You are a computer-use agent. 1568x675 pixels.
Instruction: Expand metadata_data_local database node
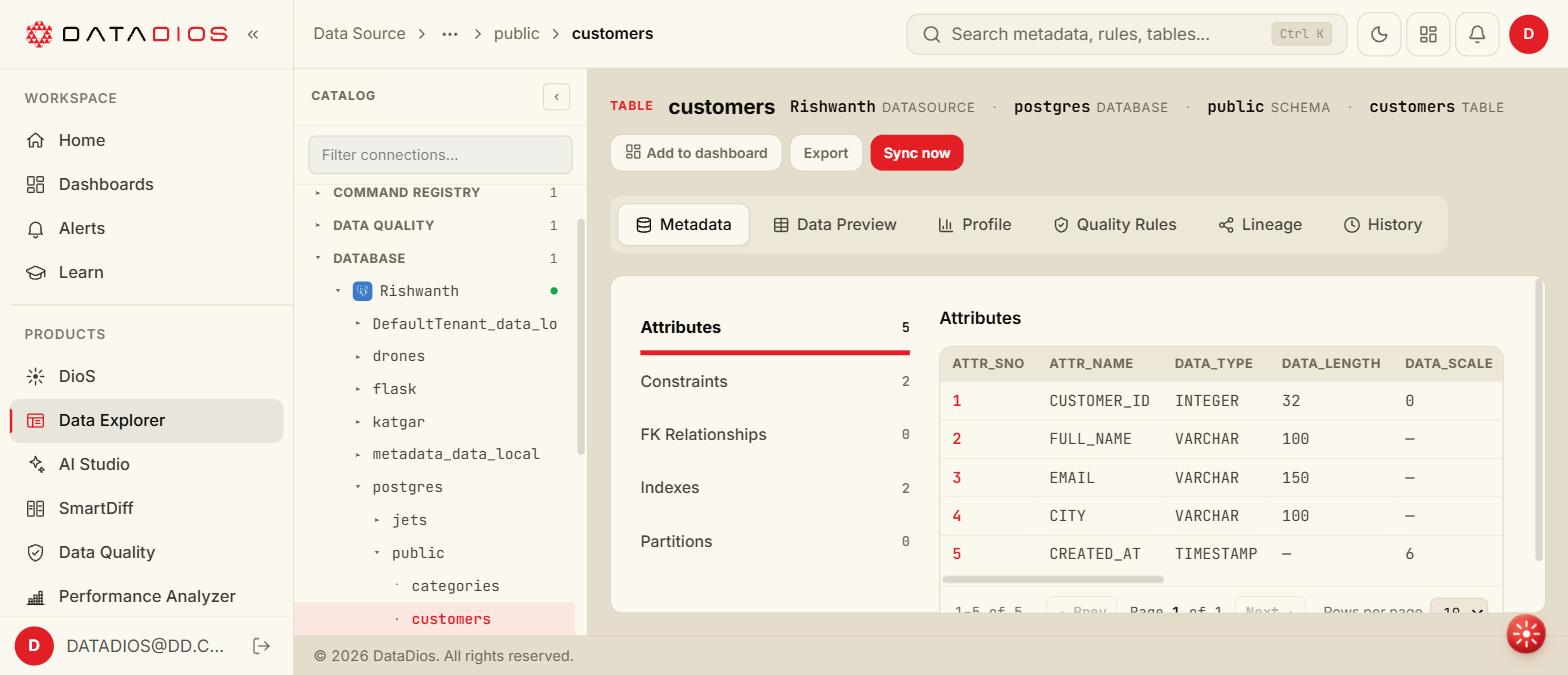point(359,454)
